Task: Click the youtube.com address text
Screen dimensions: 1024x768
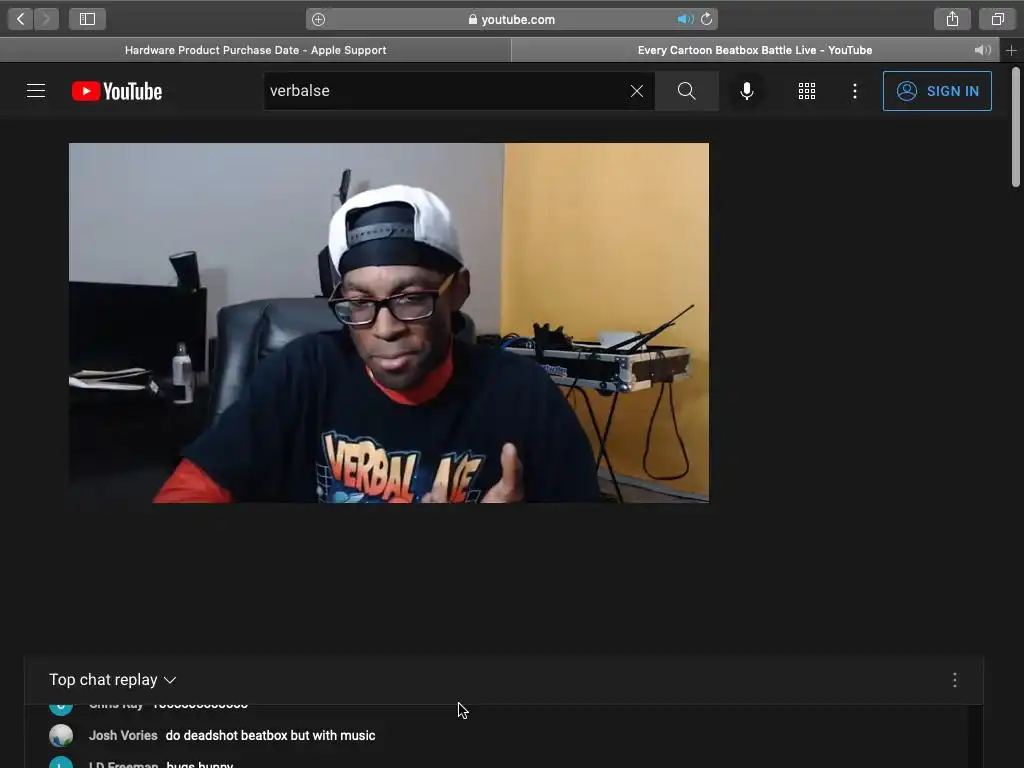Action: click(x=518, y=20)
